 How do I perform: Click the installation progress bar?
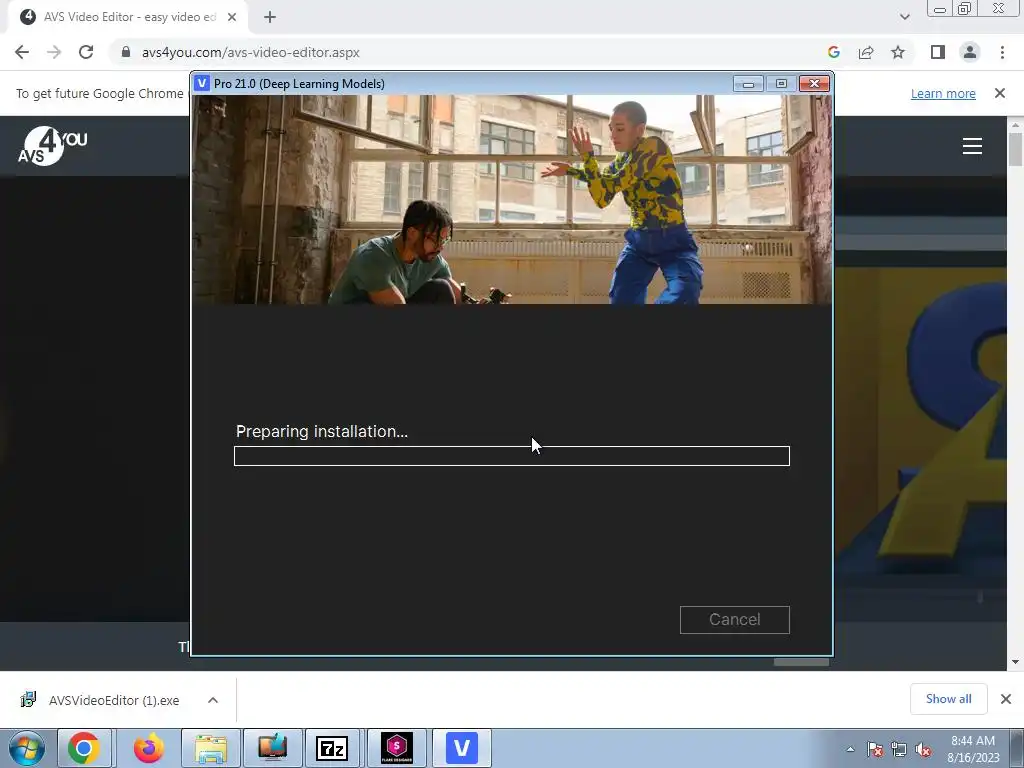tap(512, 456)
